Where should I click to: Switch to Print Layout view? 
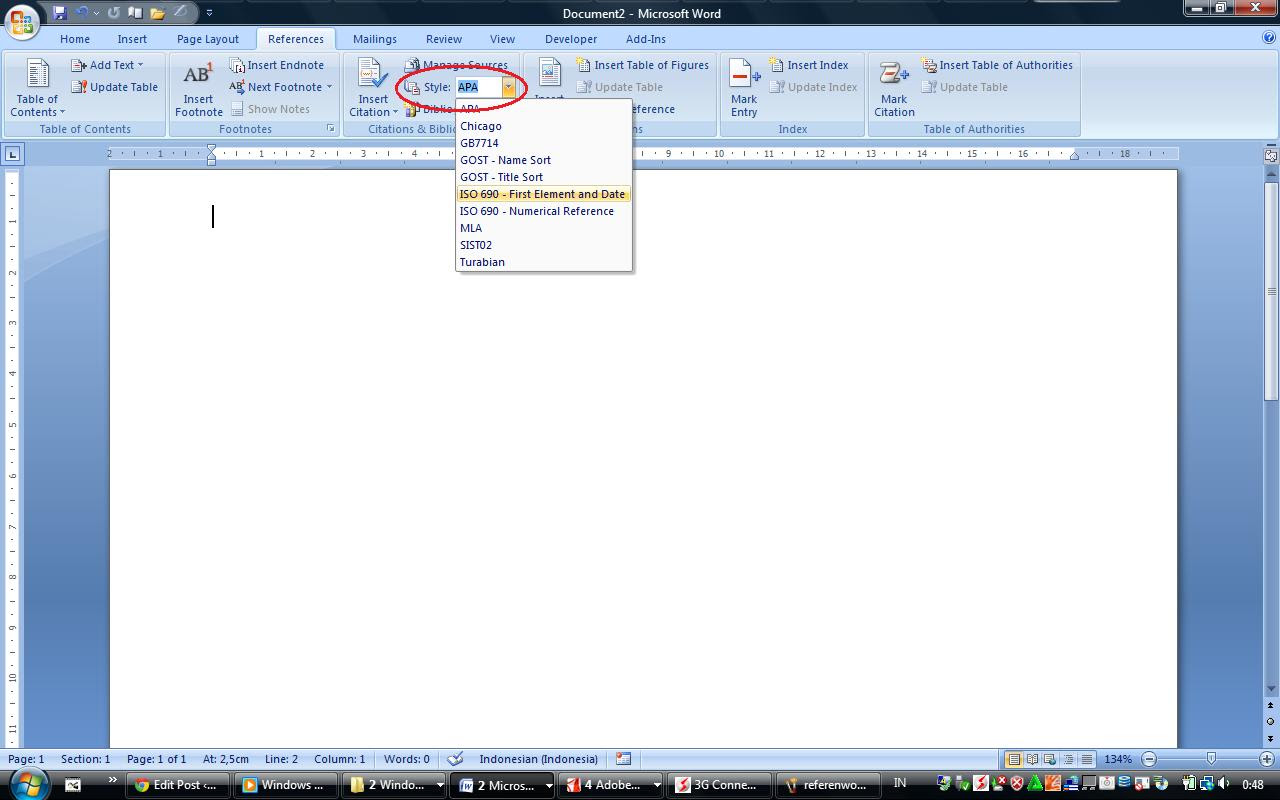click(x=1013, y=759)
